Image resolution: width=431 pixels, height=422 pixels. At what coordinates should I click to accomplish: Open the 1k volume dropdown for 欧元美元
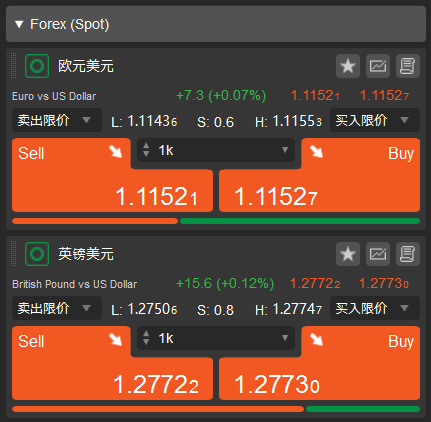[216, 150]
